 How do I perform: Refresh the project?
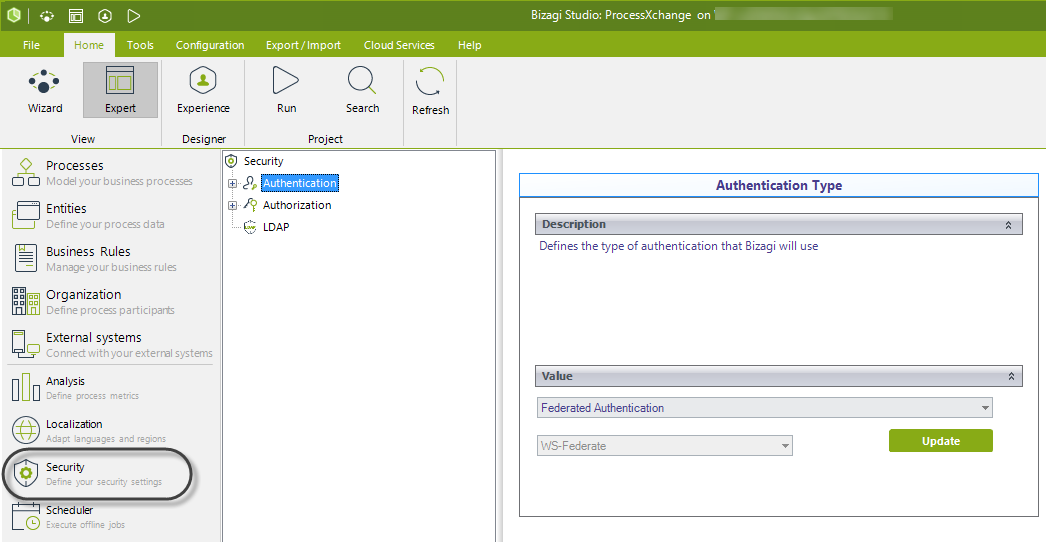click(430, 91)
